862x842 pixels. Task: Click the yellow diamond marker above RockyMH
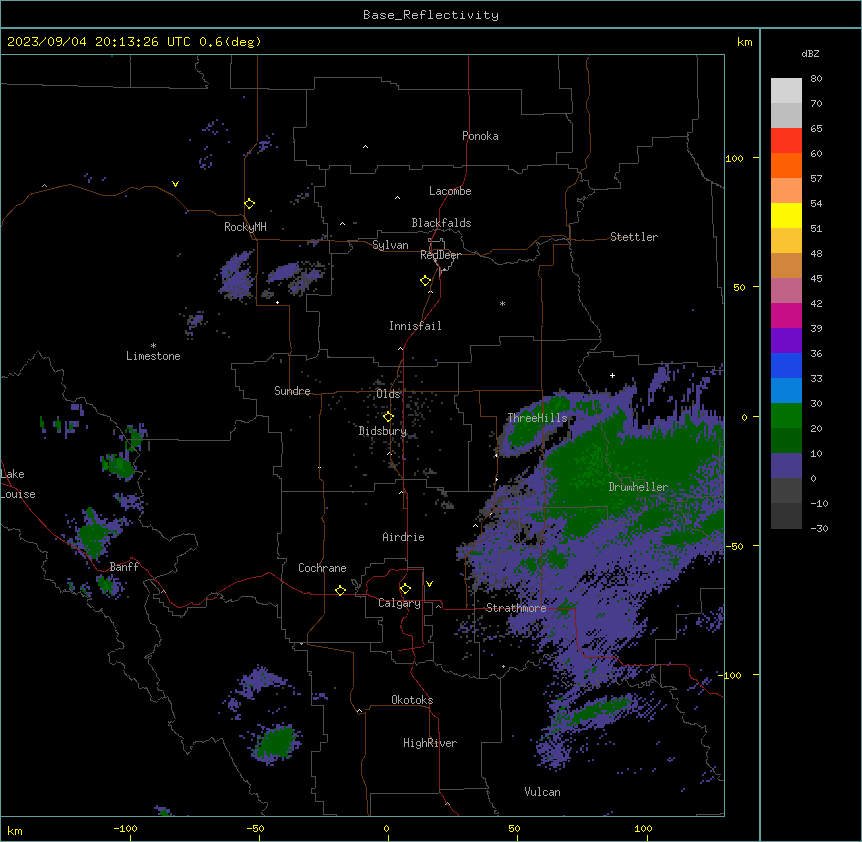(x=249, y=204)
